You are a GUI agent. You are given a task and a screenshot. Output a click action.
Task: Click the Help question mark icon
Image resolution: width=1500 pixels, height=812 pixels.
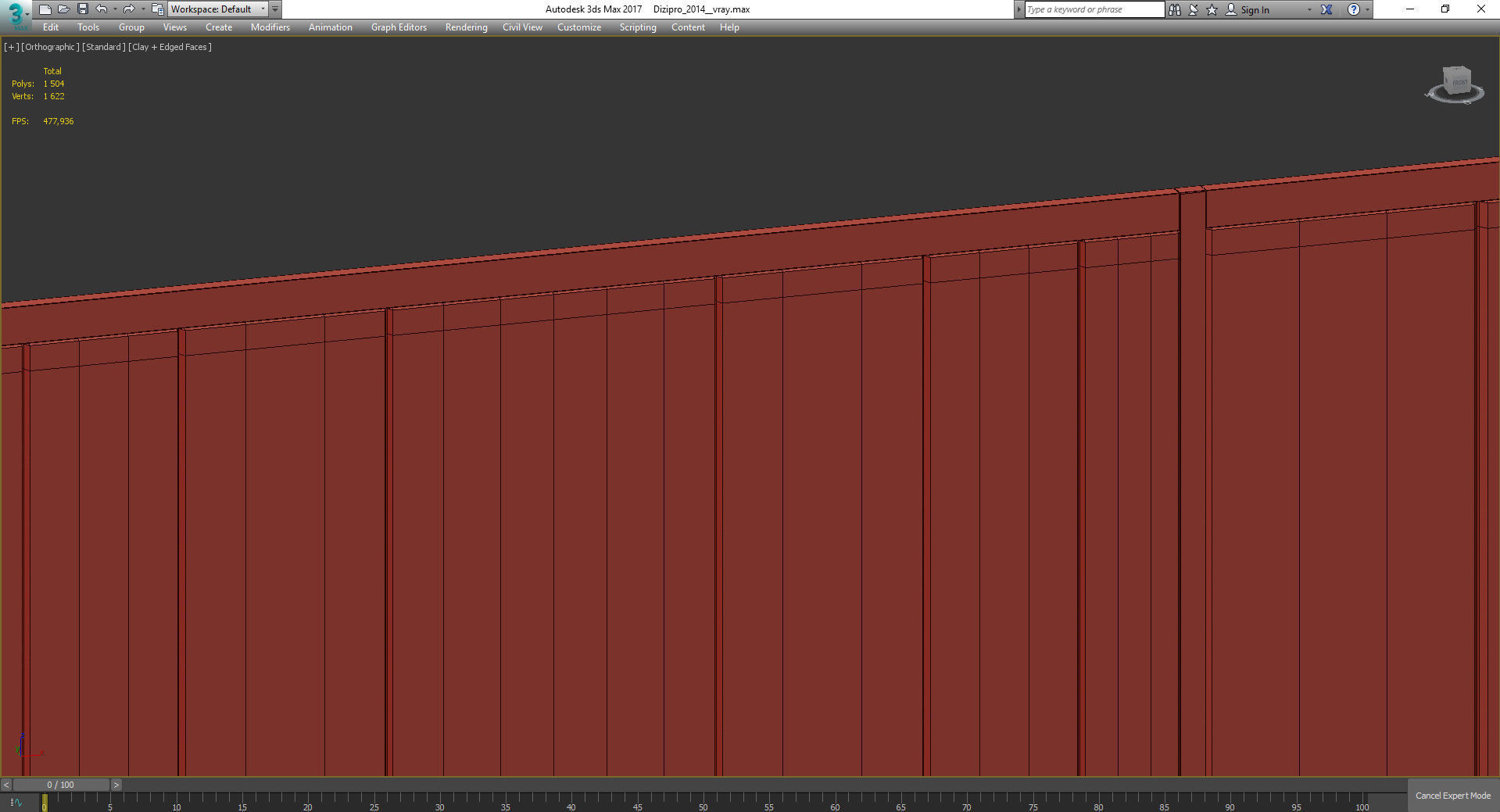tap(1354, 9)
